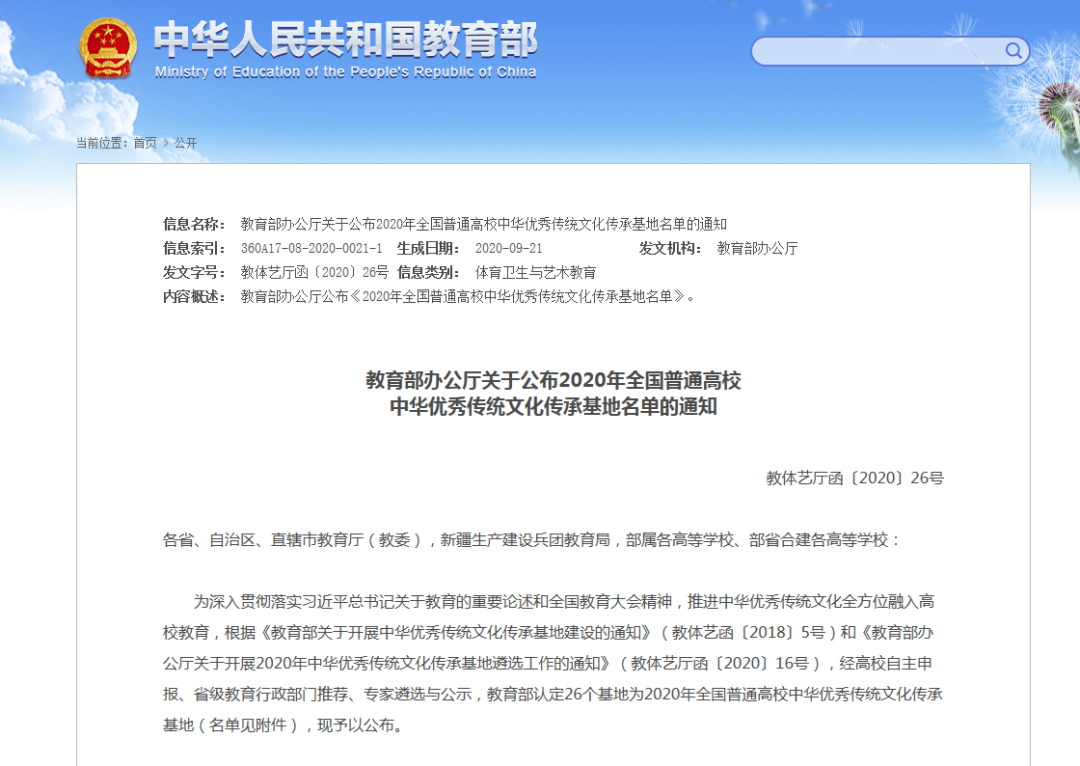Click the magnifier search icon
The image size is (1080, 766).
pyautogui.click(x=1013, y=51)
